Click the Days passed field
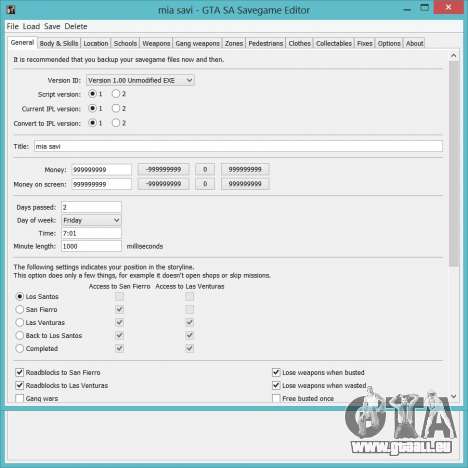468x468 pixels. (x=91, y=207)
